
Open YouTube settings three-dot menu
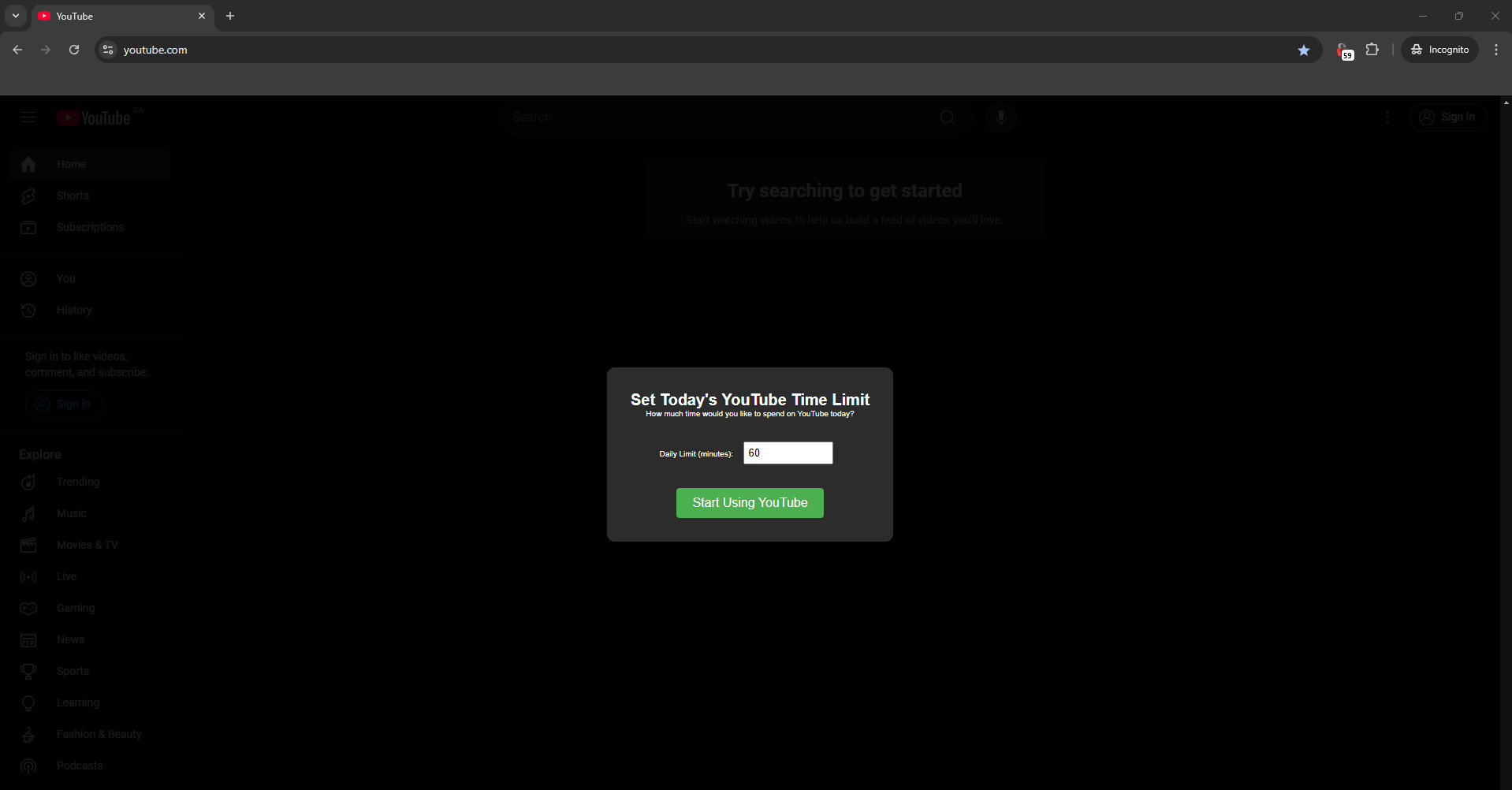(x=1387, y=117)
